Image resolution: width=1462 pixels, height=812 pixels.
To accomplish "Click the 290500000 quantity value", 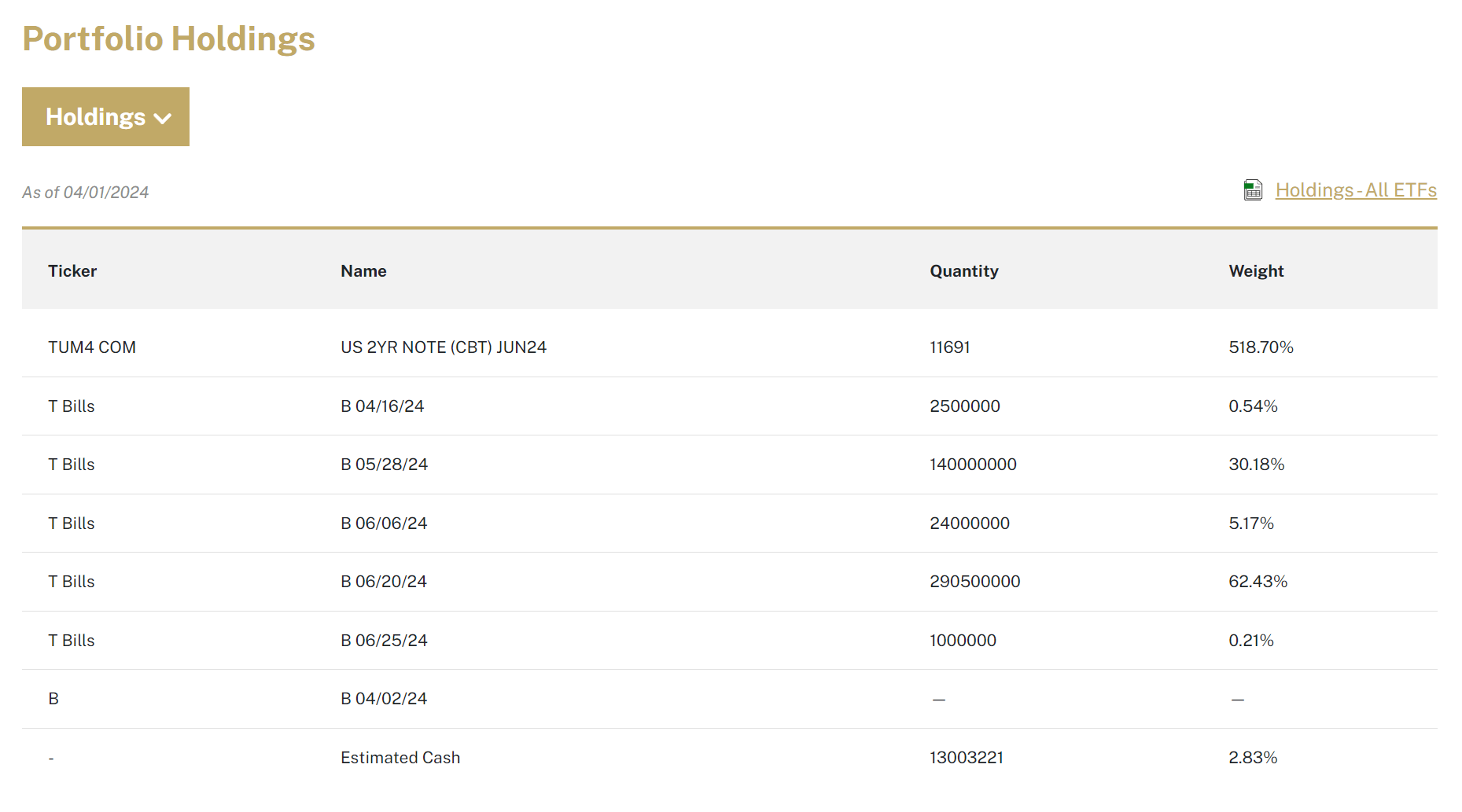I will 974,582.
